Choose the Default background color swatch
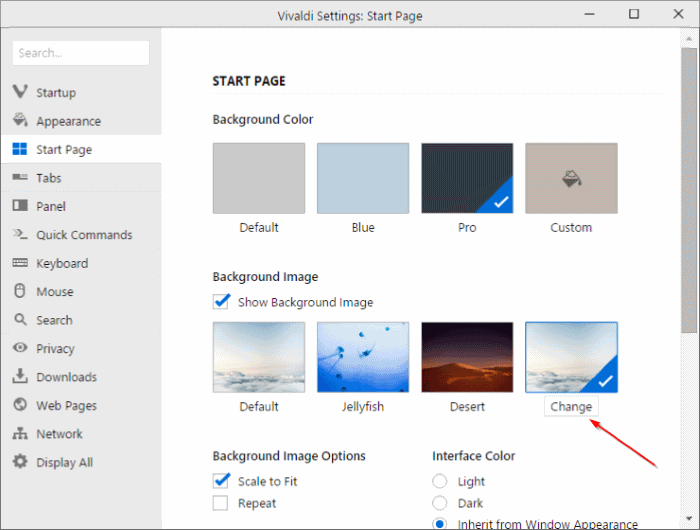700x530 pixels. point(259,178)
